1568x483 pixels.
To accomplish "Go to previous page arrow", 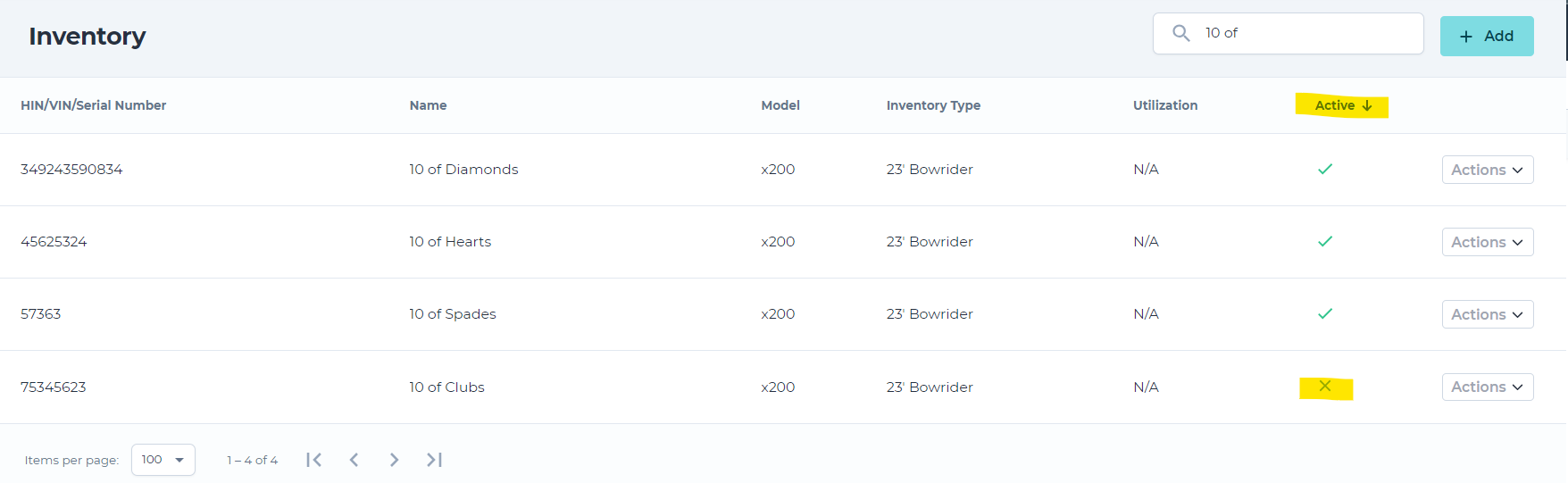I will (354, 460).
